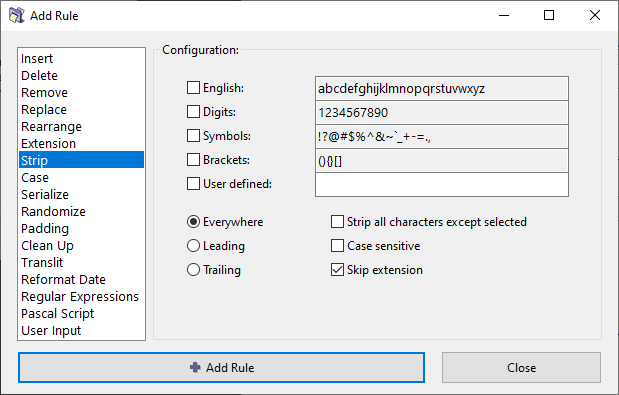Select the Leading radio button
Image resolution: width=619 pixels, height=395 pixels.
click(x=193, y=246)
